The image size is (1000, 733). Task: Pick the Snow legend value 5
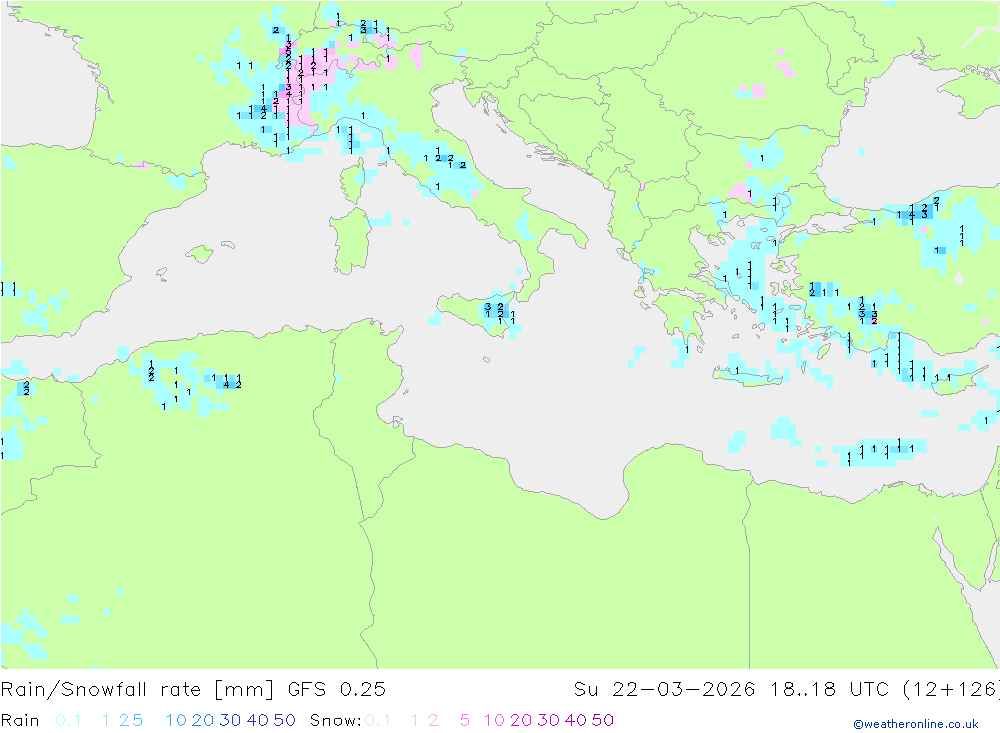[x=465, y=720]
